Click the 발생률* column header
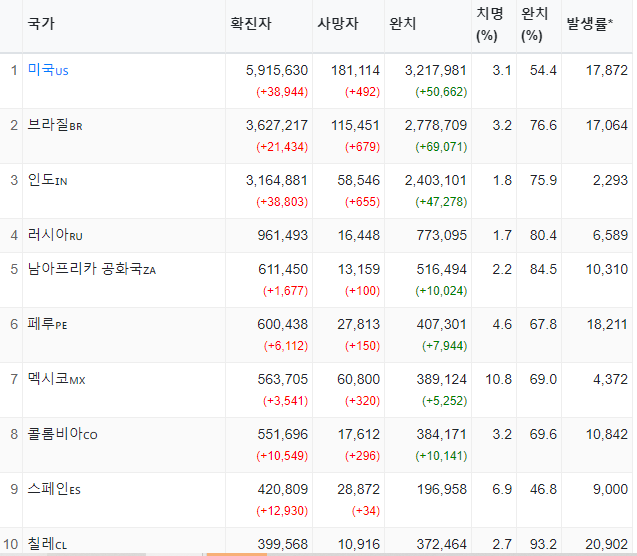Viewport: 637px width, 556px height. pos(589,23)
